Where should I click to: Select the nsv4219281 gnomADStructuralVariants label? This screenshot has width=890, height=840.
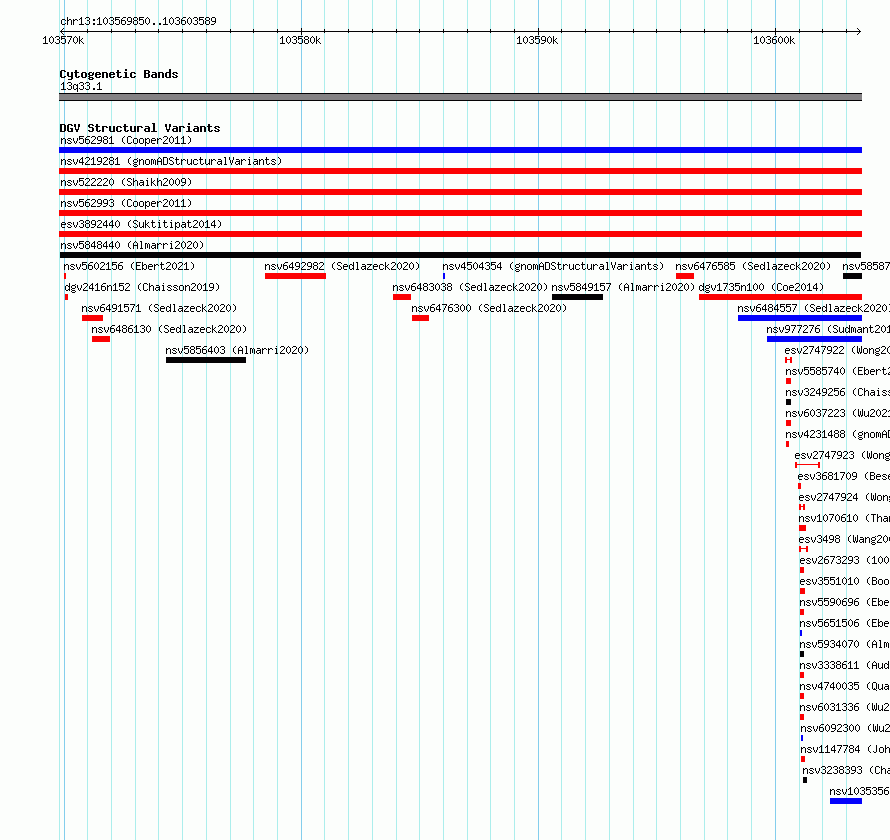pyautogui.click(x=171, y=161)
